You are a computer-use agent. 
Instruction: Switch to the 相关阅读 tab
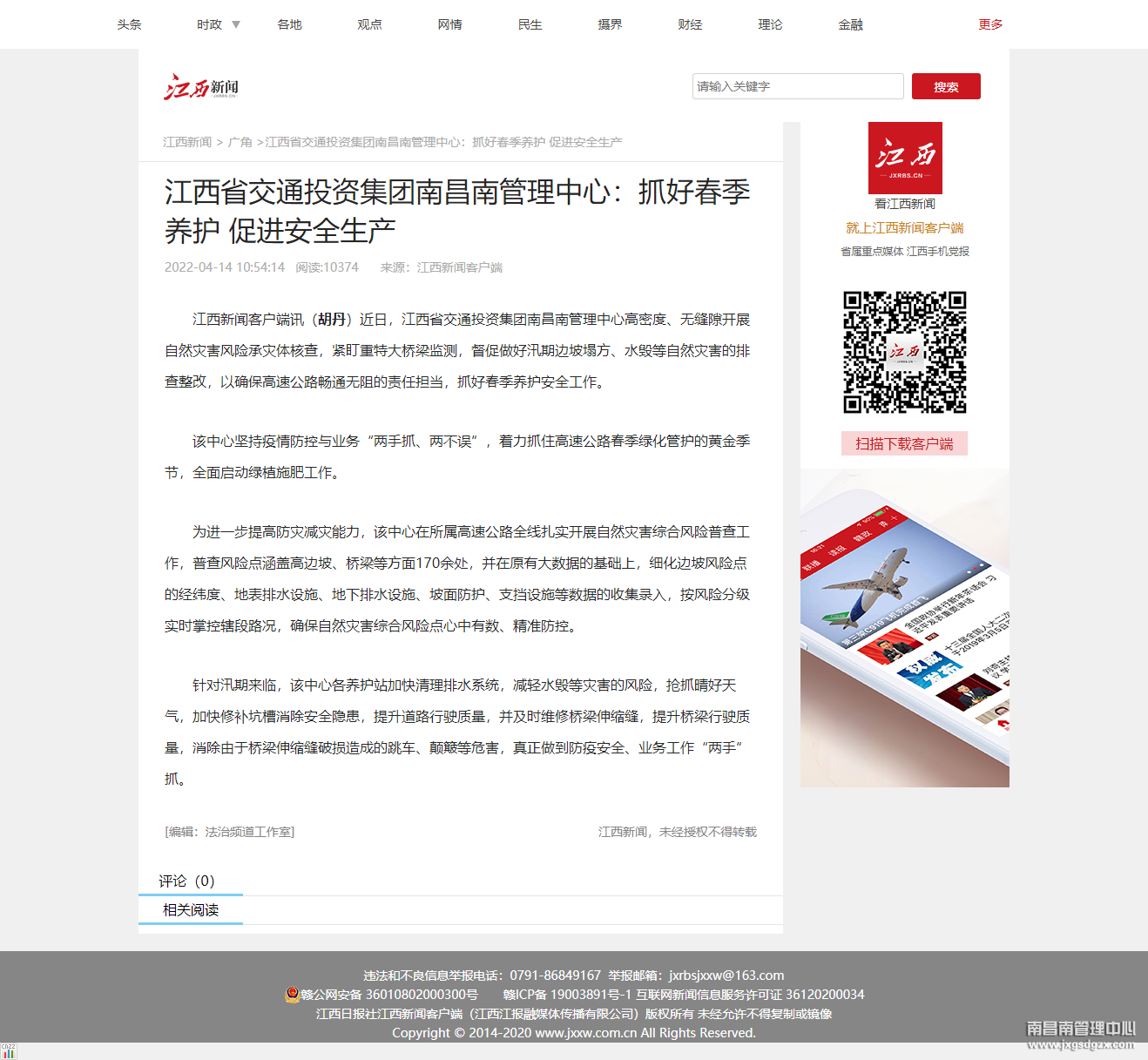(191, 910)
